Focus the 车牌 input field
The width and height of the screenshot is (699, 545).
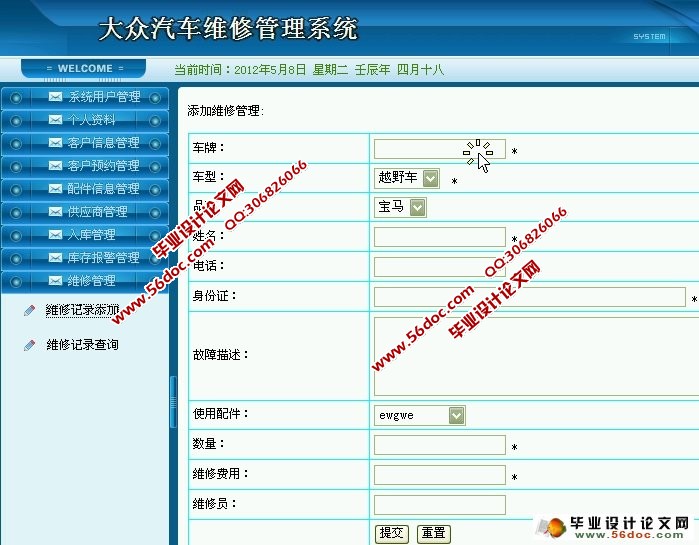click(x=440, y=149)
